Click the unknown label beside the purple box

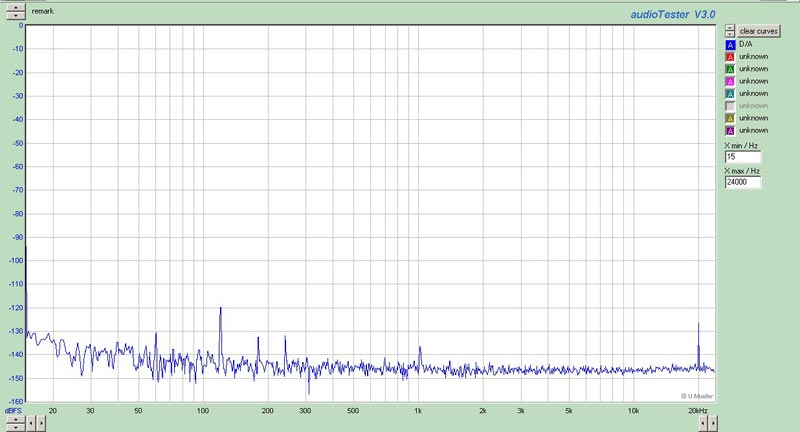point(754,131)
